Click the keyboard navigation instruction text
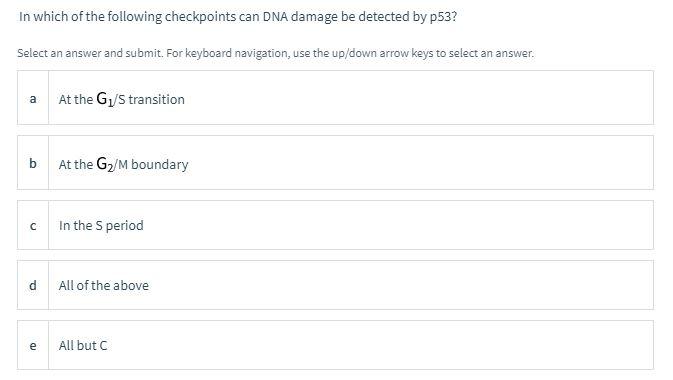Image resolution: width=673 pixels, height=380 pixels. click(x=276, y=53)
